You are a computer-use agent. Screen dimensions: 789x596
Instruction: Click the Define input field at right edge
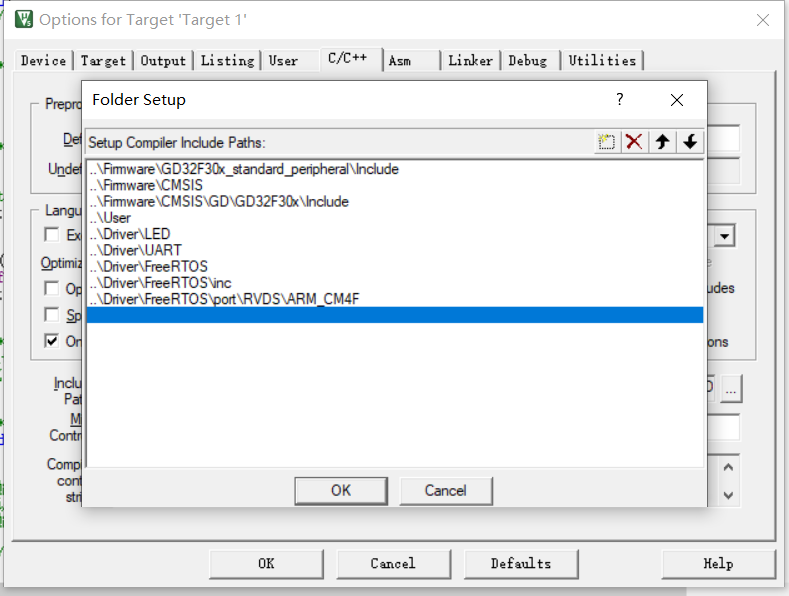[x=724, y=138]
